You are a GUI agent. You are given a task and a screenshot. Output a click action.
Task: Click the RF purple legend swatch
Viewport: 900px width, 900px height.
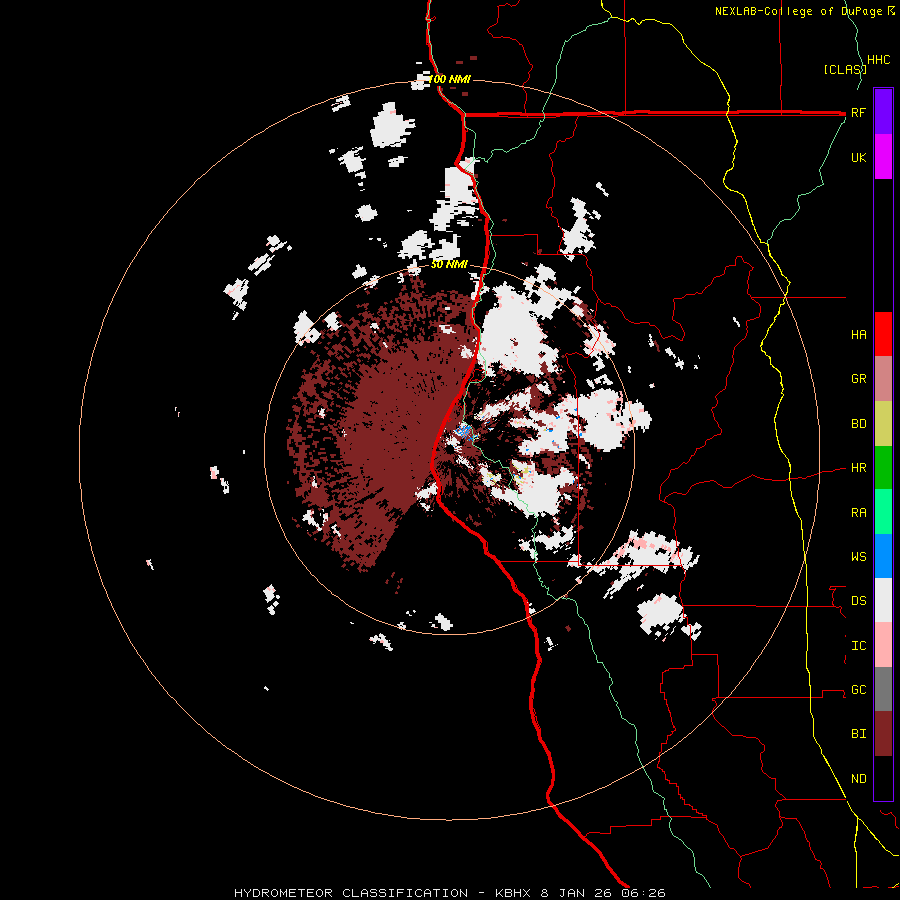pyautogui.click(x=883, y=111)
